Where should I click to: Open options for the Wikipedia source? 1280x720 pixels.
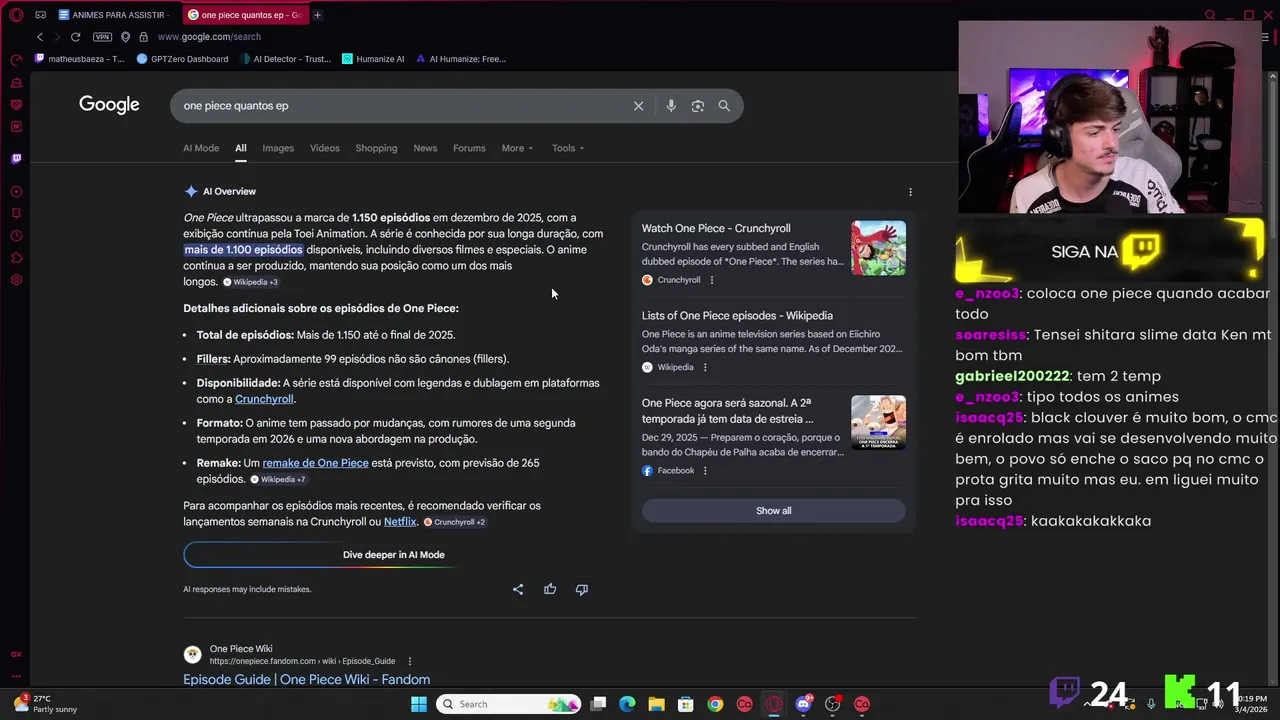705,367
